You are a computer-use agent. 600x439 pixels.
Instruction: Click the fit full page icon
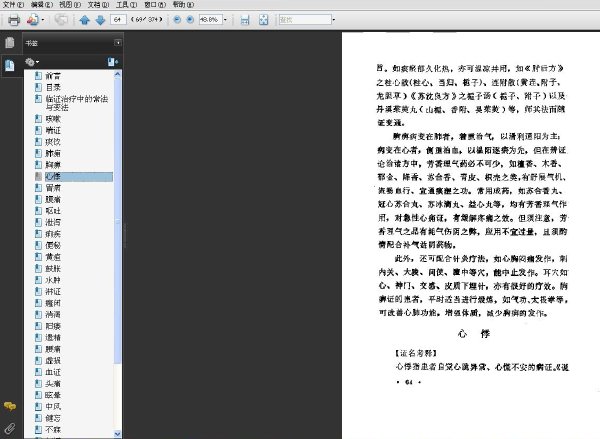(263, 20)
